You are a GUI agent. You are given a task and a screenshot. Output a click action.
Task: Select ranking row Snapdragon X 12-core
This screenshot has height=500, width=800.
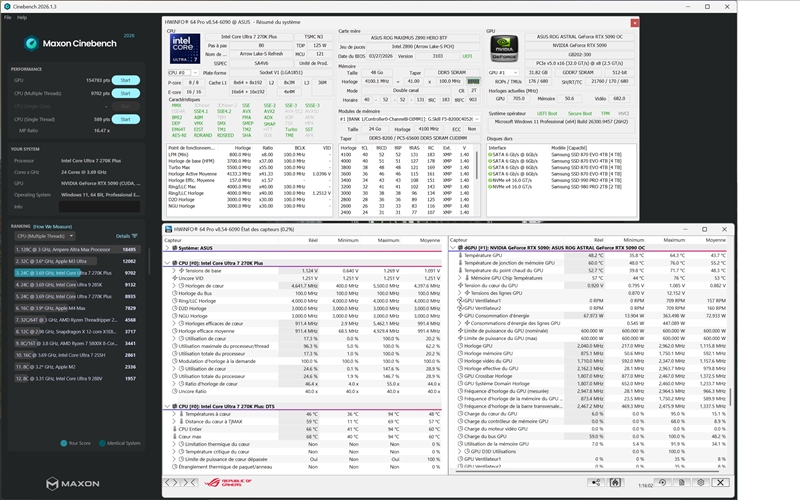[76, 332]
